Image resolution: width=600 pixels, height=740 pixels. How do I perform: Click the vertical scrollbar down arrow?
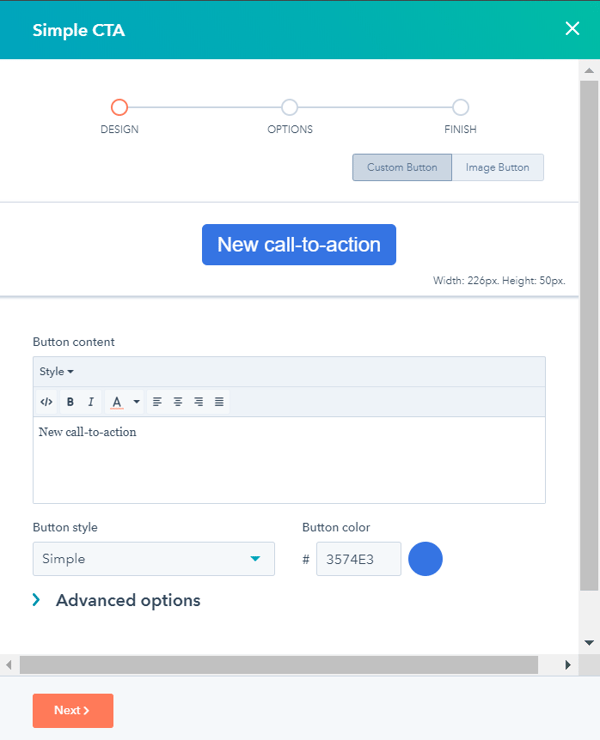pos(589,643)
